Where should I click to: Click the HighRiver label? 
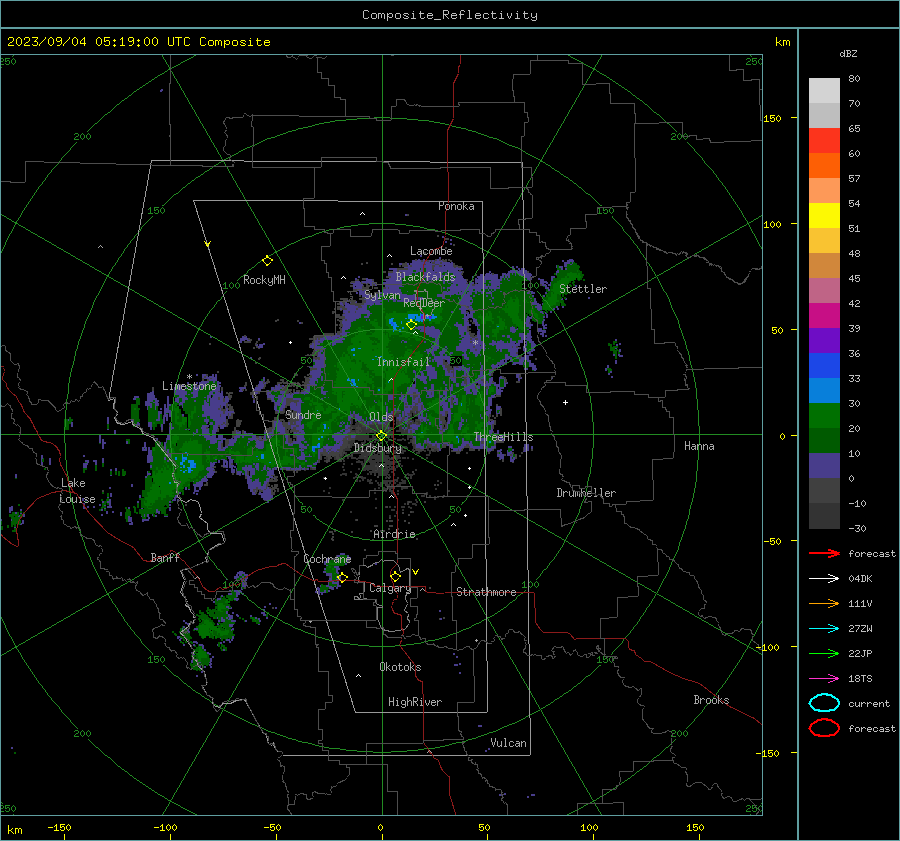(x=415, y=702)
